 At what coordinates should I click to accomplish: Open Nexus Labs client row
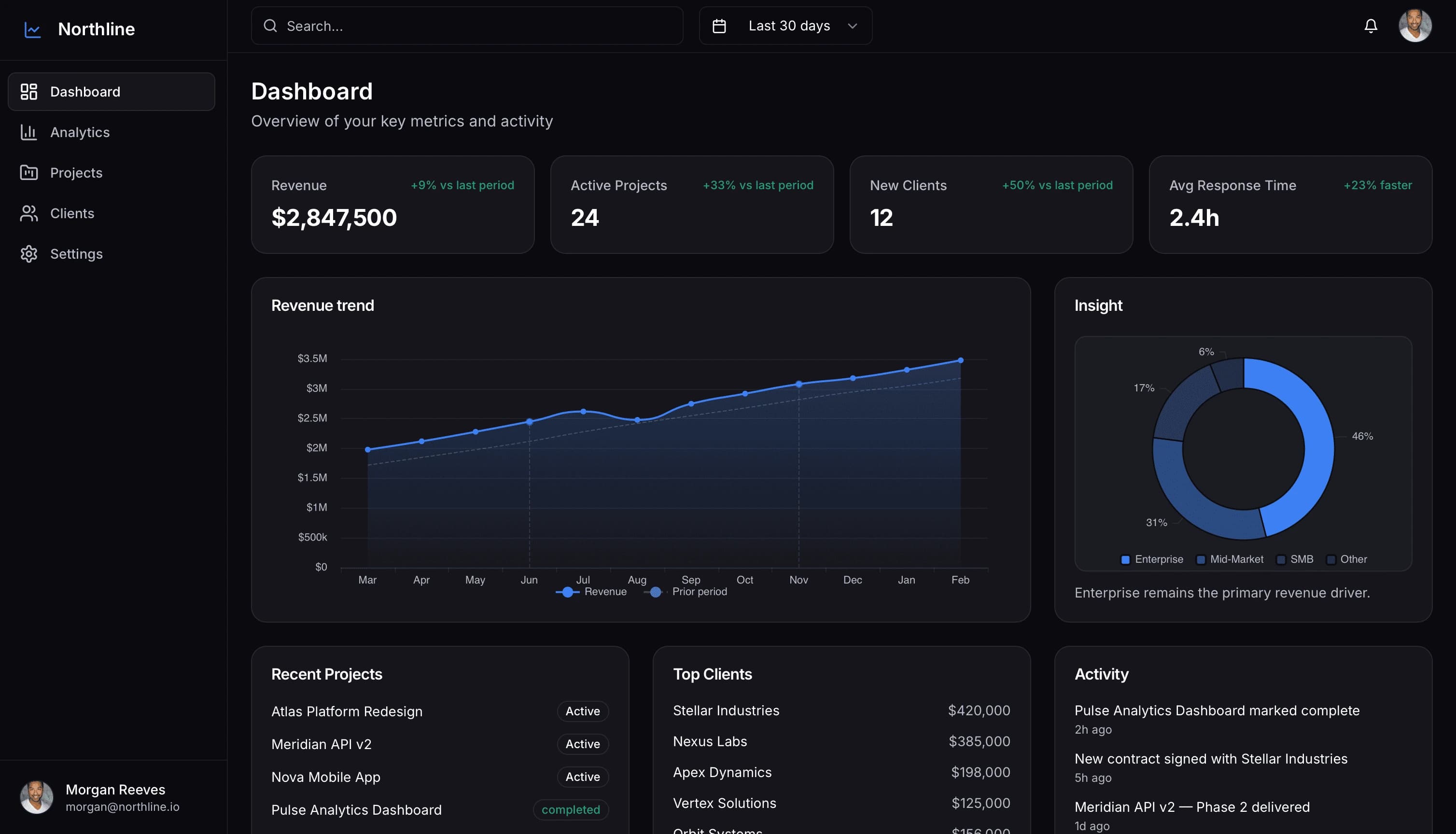[x=841, y=741]
